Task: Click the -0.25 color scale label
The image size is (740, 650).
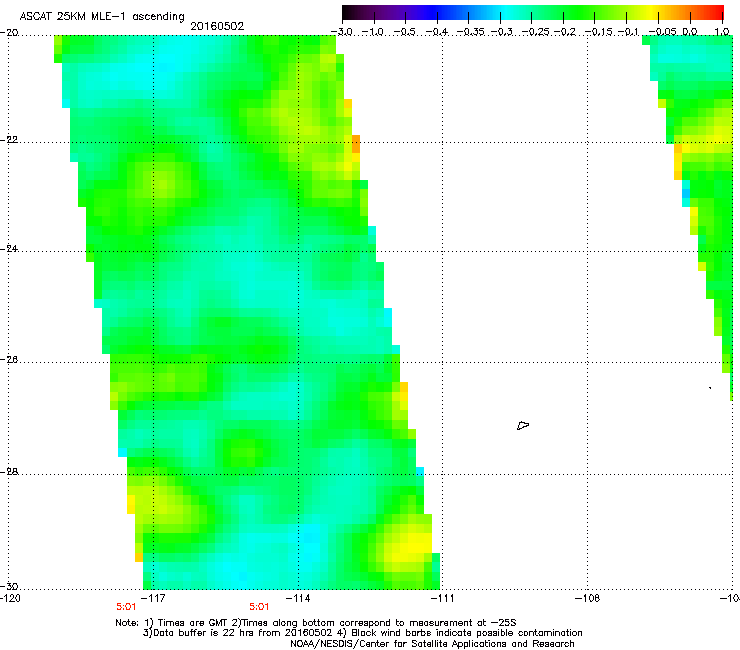Action: point(537,32)
